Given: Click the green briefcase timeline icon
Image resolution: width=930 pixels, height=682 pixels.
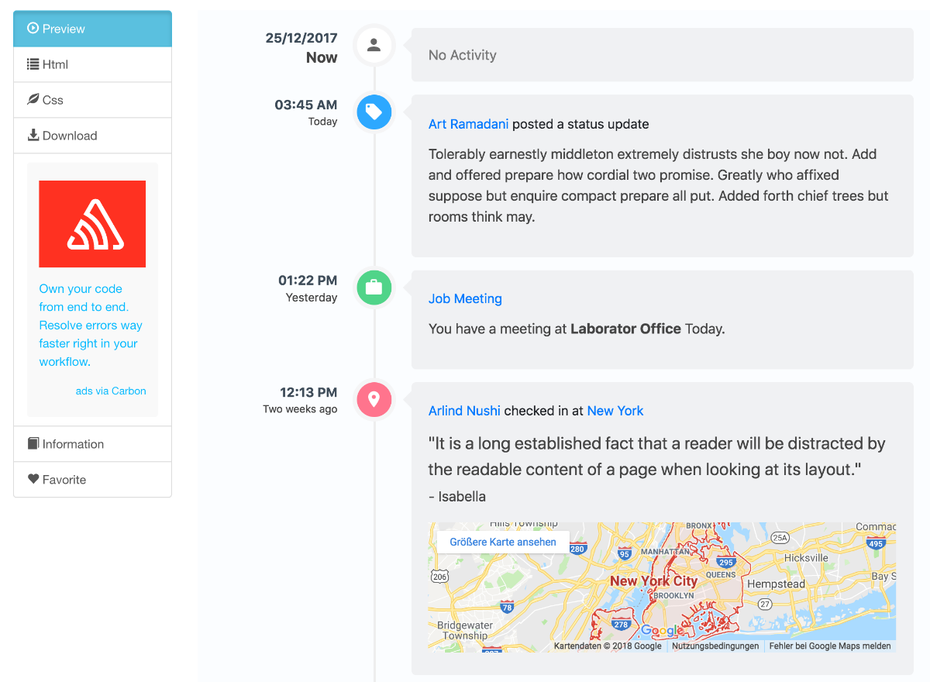Looking at the screenshot, I should click(x=374, y=288).
